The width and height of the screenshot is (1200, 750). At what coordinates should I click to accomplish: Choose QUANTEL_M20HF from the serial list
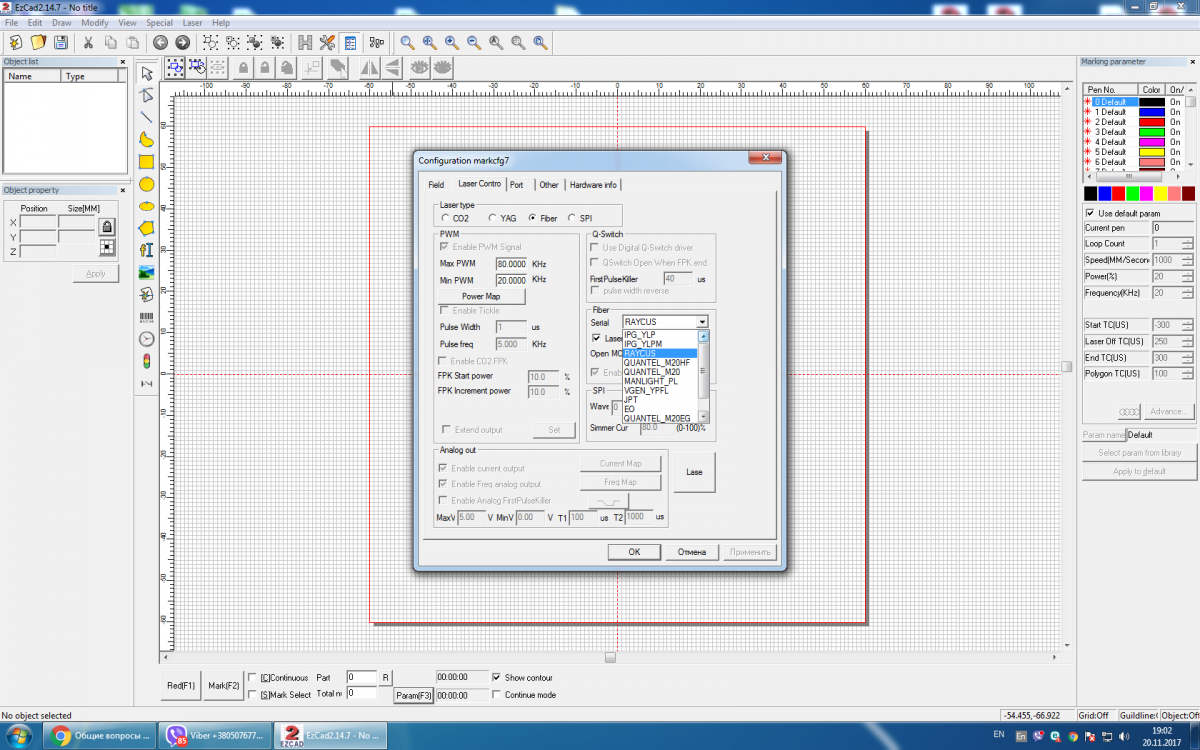tap(659, 363)
